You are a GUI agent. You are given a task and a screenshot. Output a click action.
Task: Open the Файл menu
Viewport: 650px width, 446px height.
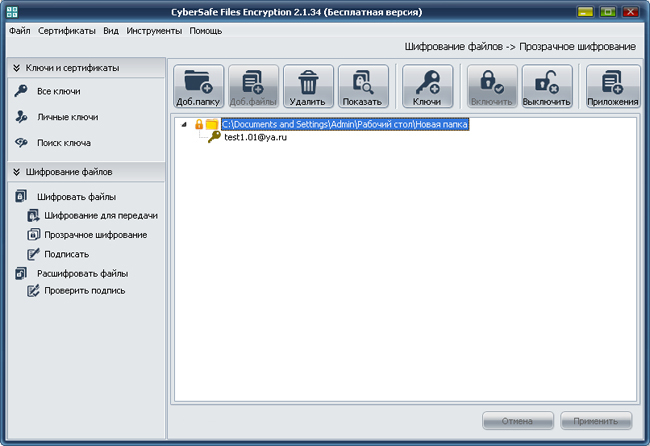(19, 31)
